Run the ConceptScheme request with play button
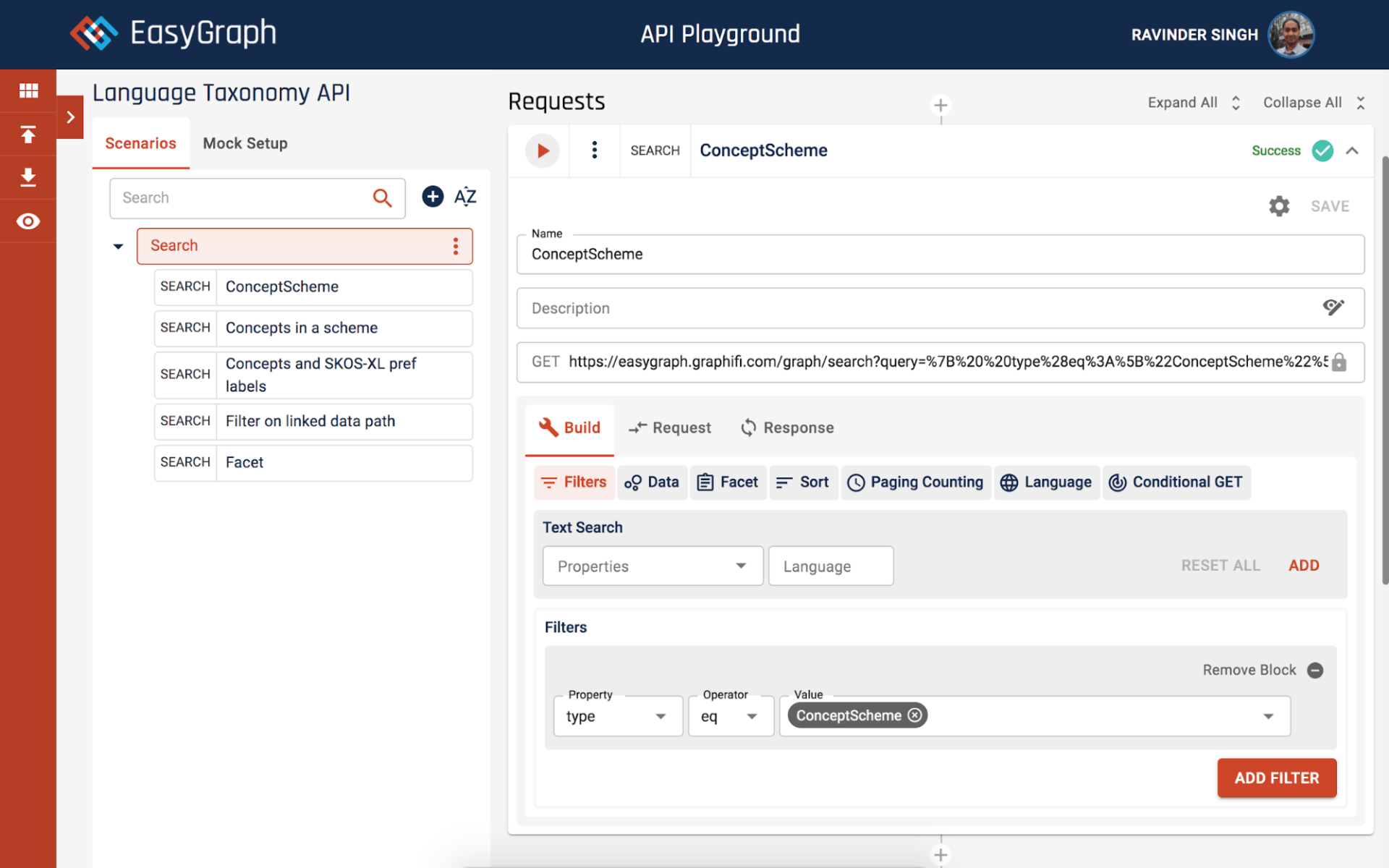Image resolution: width=1389 pixels, height=868 pixels. point(542,150)
